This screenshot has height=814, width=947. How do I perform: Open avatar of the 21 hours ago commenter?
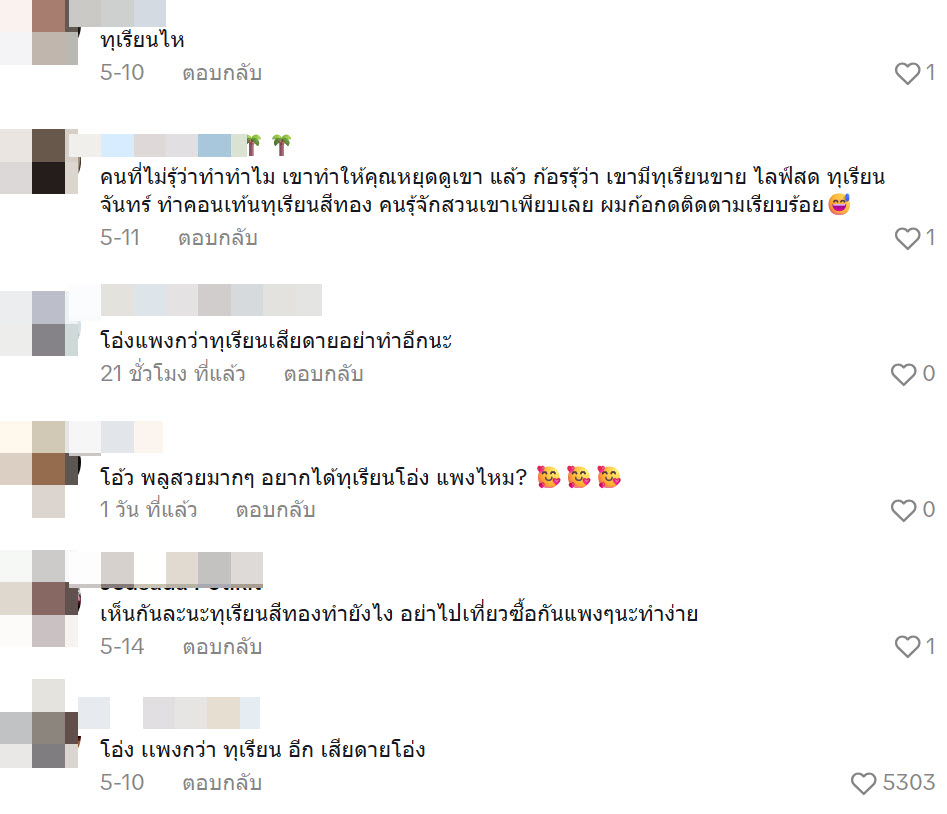point(40,324)
